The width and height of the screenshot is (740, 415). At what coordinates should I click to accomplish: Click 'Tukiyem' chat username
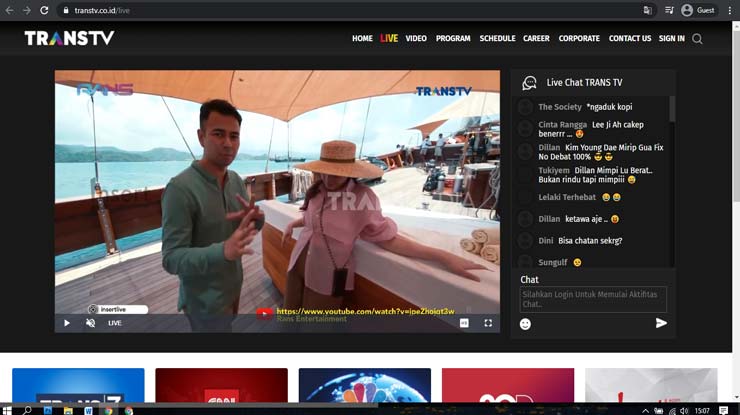coord(554,170)
